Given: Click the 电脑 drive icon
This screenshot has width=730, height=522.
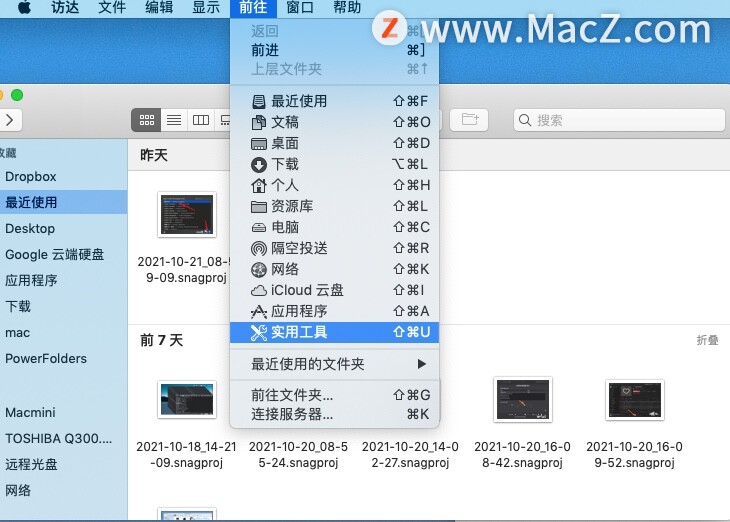Looking at the screenshot, I should pyautogui.click(x=259, y=228).
